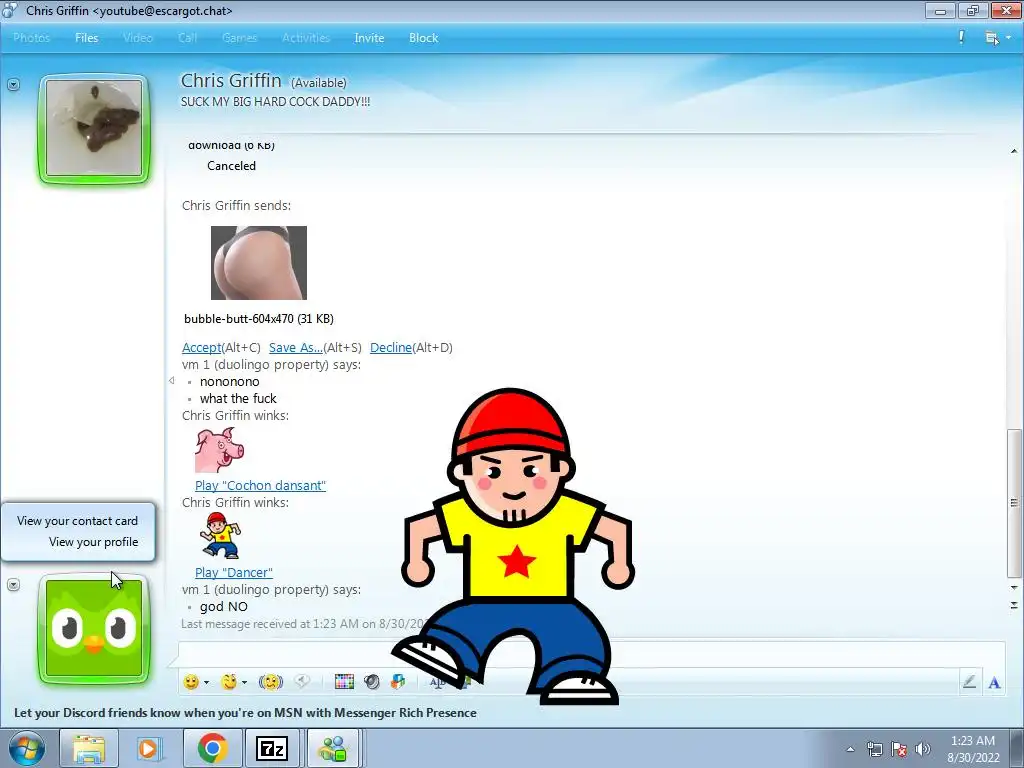The width and height of the screenshot is (1024, 768).
Task: Click Block in the top bar
Action: pyautogui.click(x=423, y=38)
